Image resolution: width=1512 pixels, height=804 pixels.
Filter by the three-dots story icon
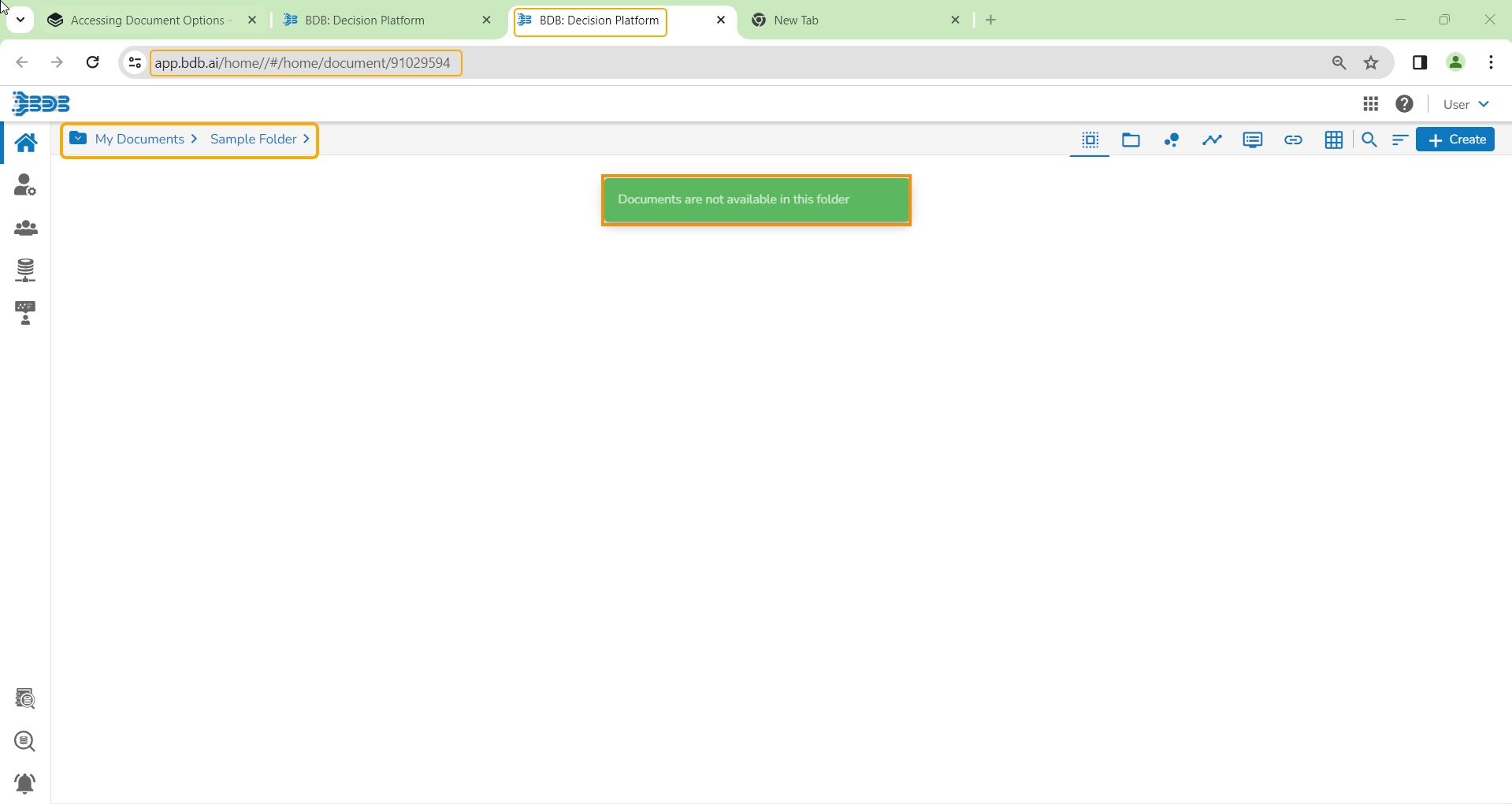1172,141
